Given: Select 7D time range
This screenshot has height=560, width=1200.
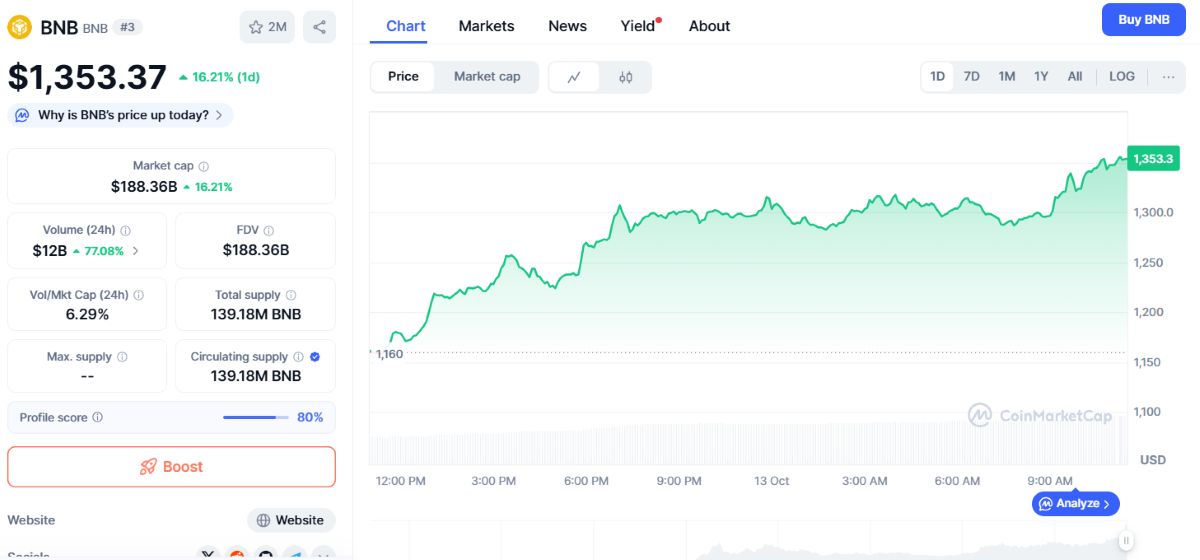Looking at the screenshot, I should point(971,76).
